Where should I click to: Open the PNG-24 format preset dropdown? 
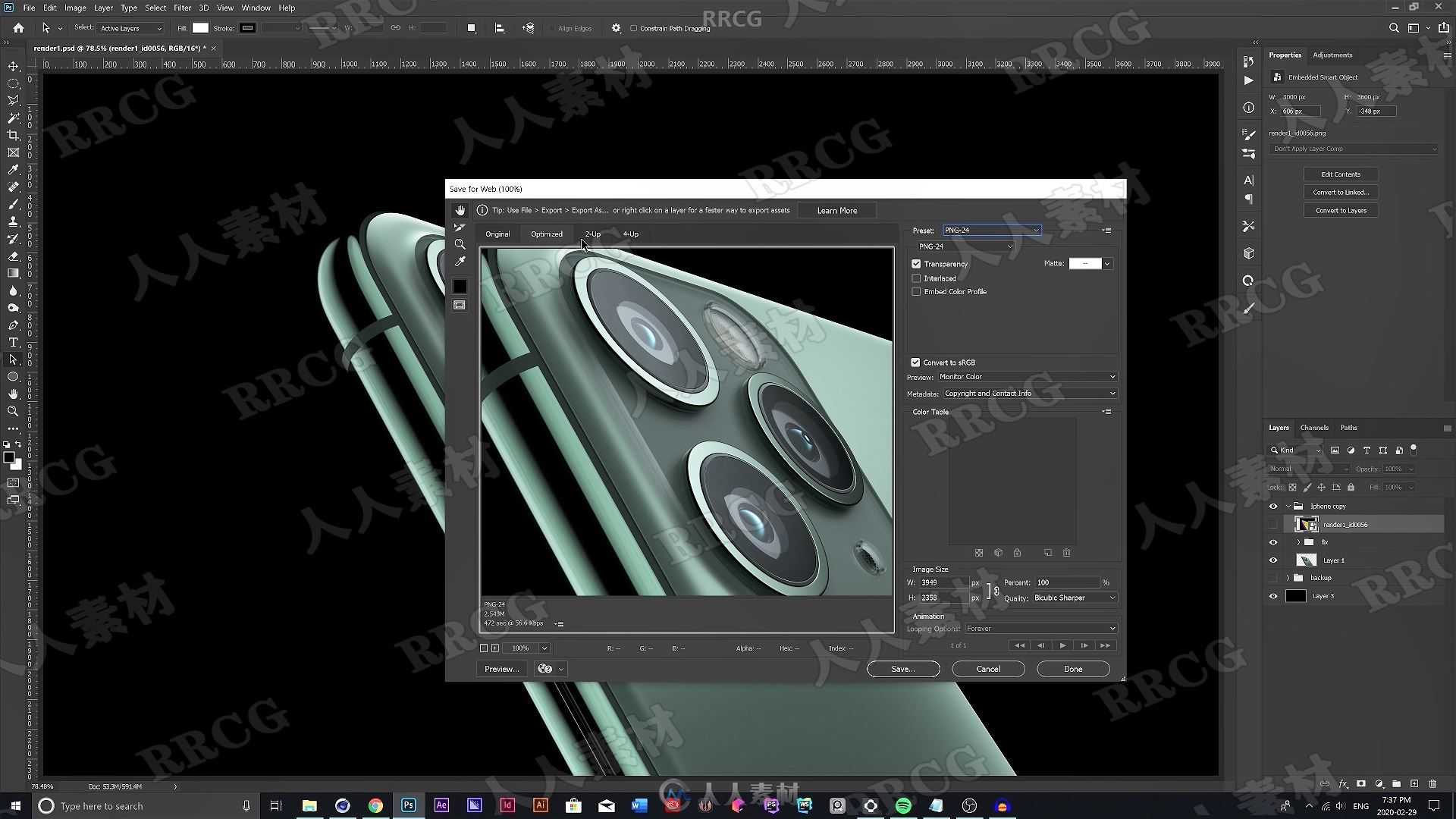(x=990, y=230)
